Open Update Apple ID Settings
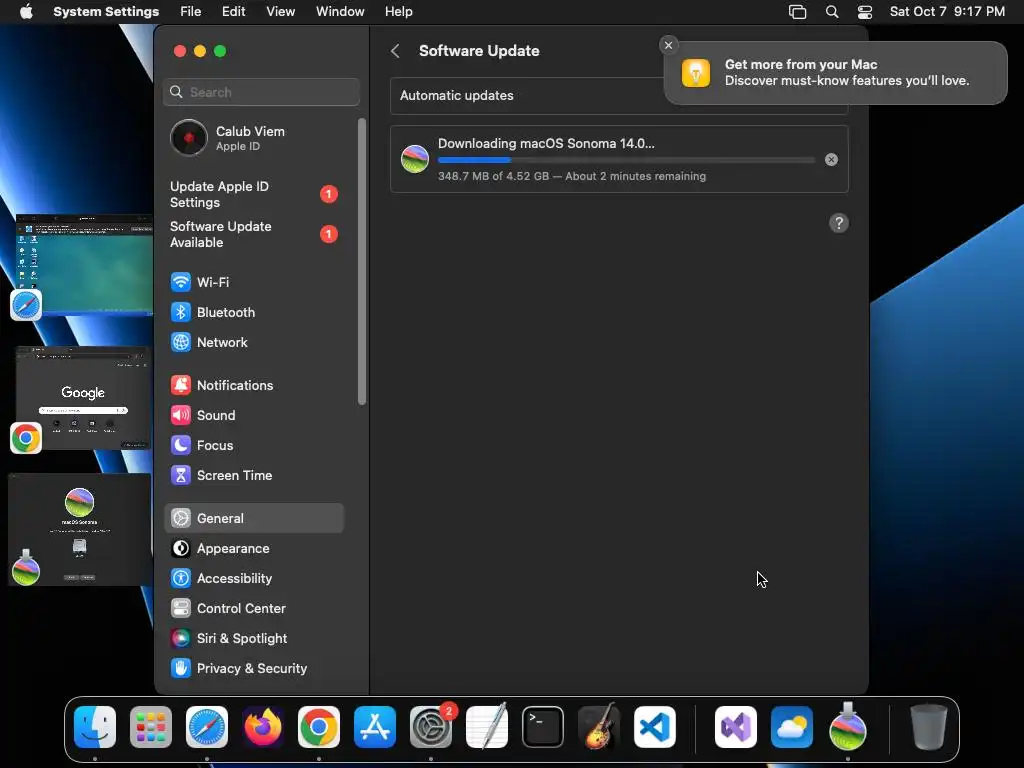This screenshot has width=1024, height=768. 253,195
